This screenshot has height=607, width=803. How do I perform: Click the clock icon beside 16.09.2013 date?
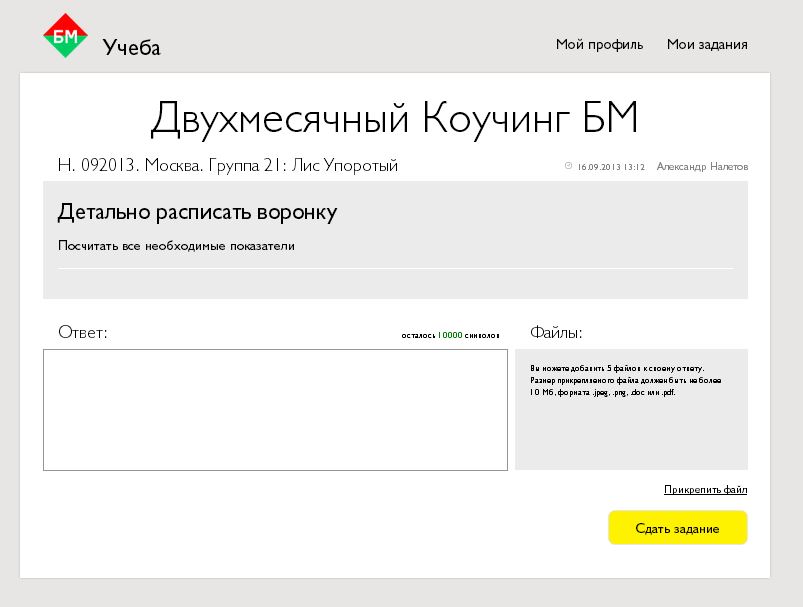568,166
